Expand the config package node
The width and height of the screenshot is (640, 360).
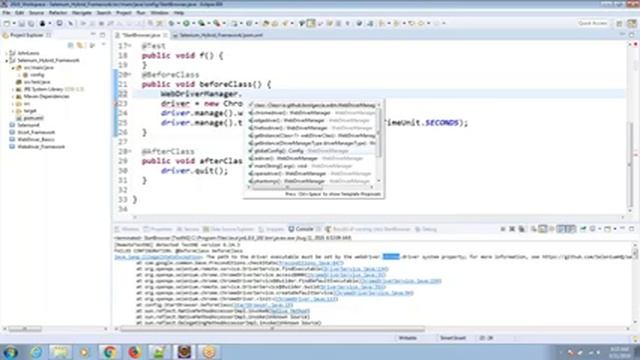click(19, 75)
